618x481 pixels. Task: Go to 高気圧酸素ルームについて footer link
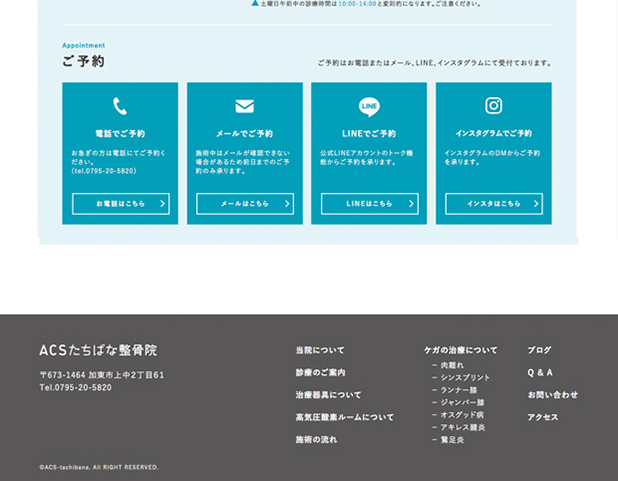click(x=345, y=417)
